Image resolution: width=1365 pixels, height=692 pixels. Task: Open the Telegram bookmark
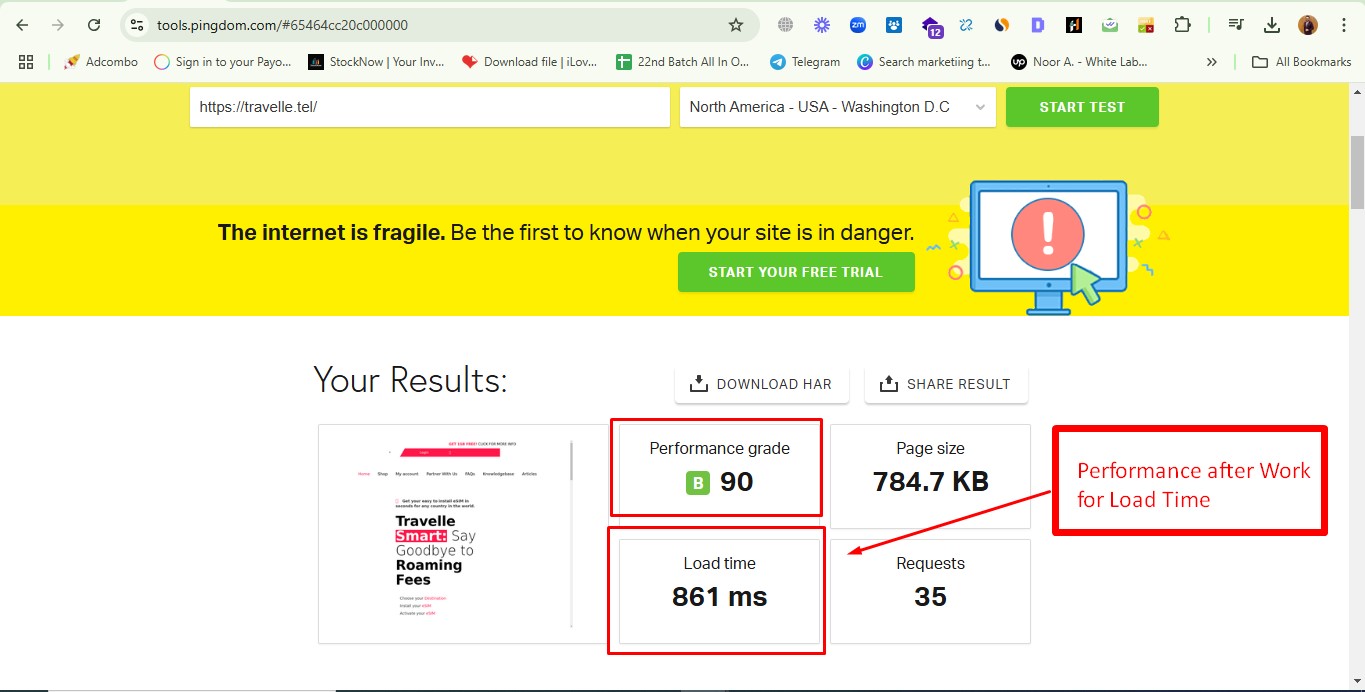(x=805, y=62)
